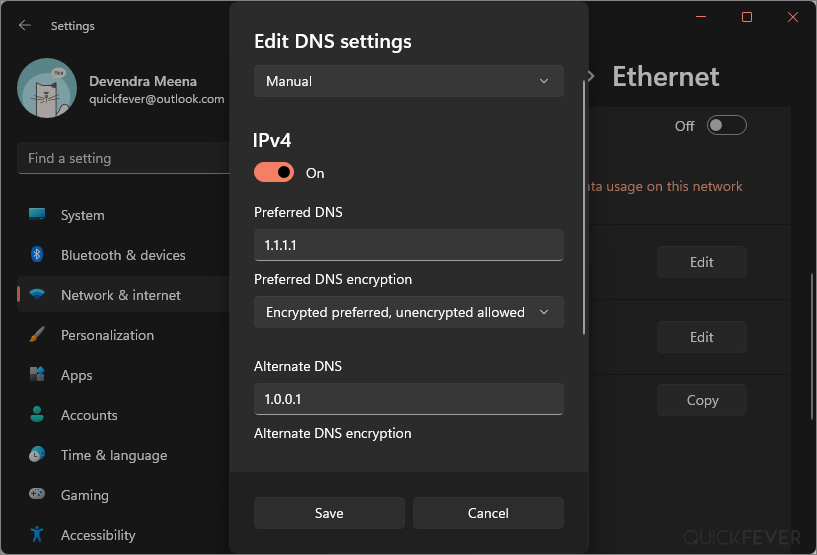817x555 pixels.
Task: Focus the Alternate DNS field containing 1.0.0.1
Action: (409, 399)
